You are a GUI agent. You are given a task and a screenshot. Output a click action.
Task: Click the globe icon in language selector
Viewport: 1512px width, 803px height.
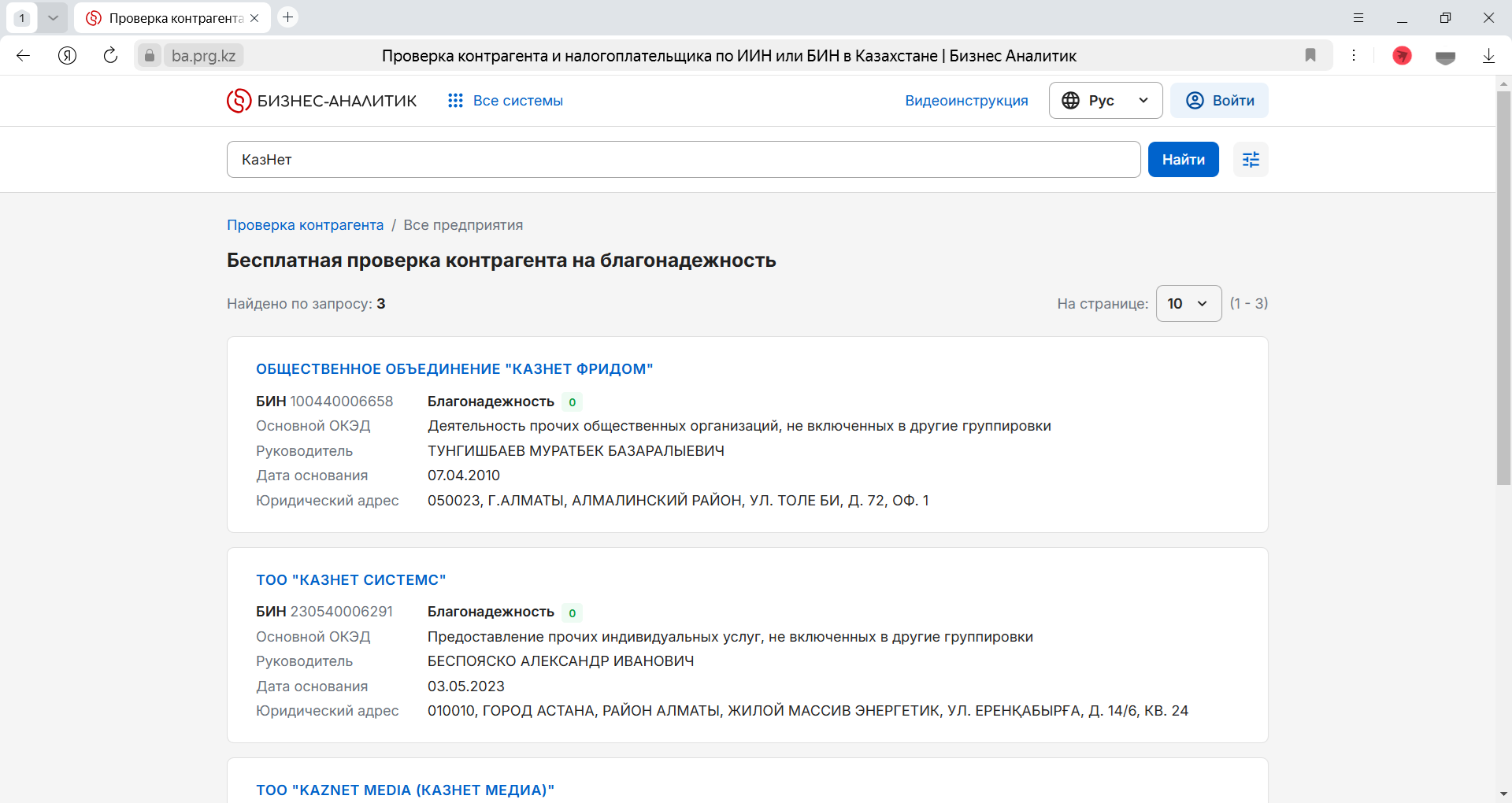tap(1072, 100)
